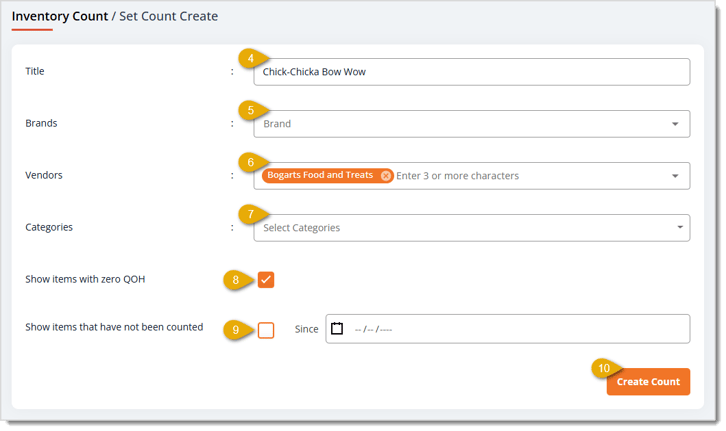This screenshot has width=726, height=431.
Task: Open the Brand selection box
Action: [x=472, y=124]
